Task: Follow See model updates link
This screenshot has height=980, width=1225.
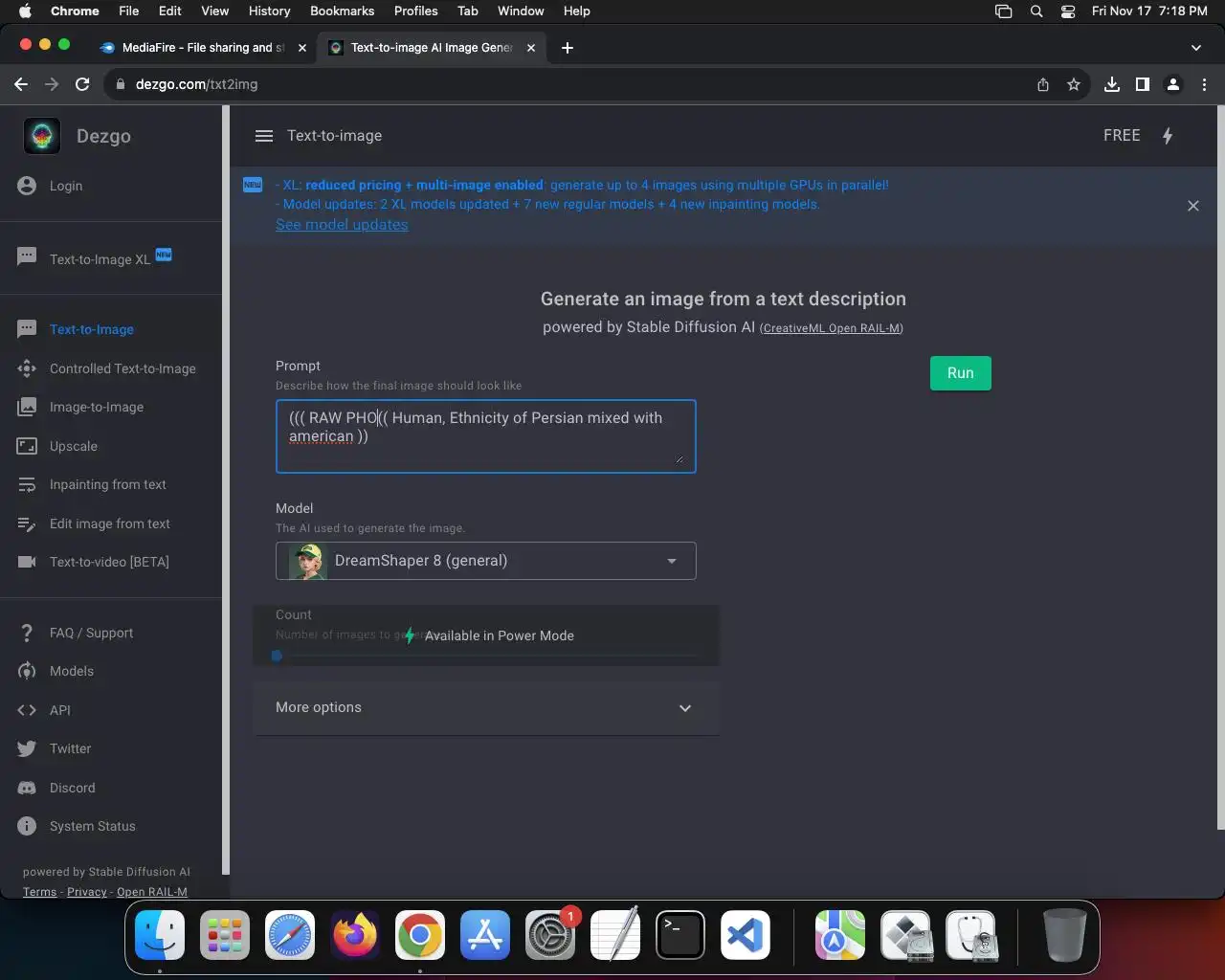Action: tap(342, 224)
